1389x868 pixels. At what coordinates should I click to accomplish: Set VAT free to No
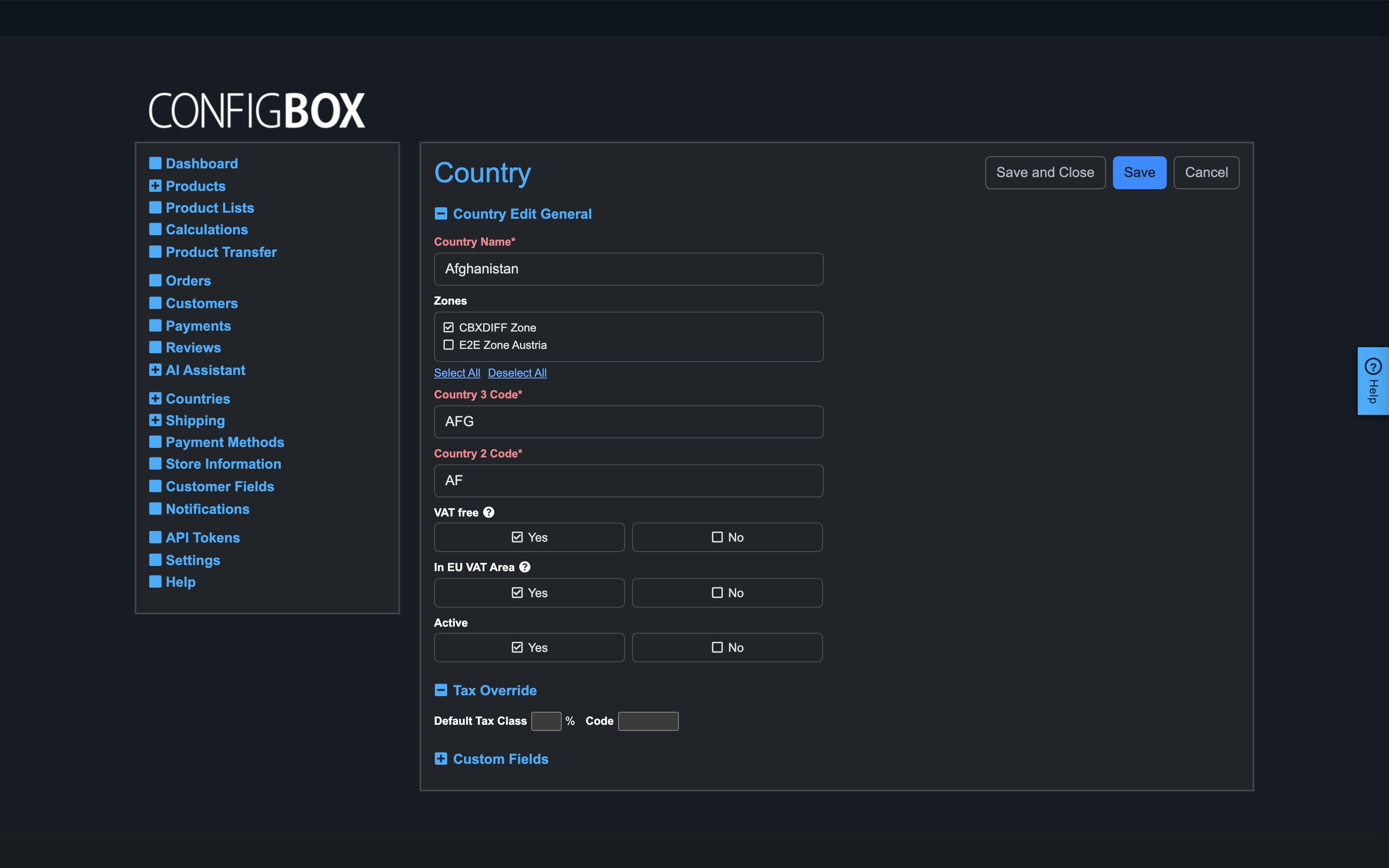[x=727, y=537]
